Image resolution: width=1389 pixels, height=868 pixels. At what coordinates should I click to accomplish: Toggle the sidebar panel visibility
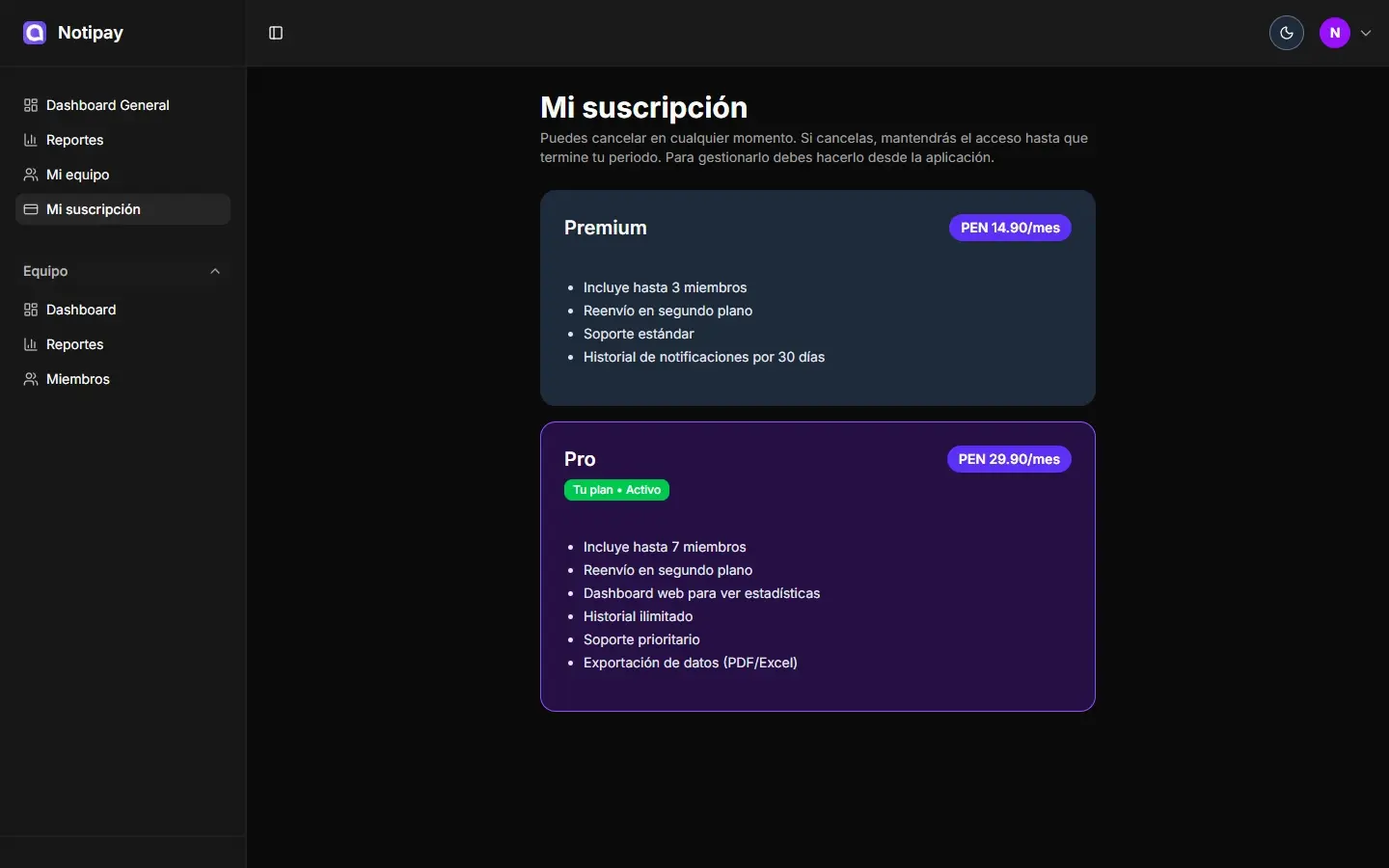coord(276,32)
